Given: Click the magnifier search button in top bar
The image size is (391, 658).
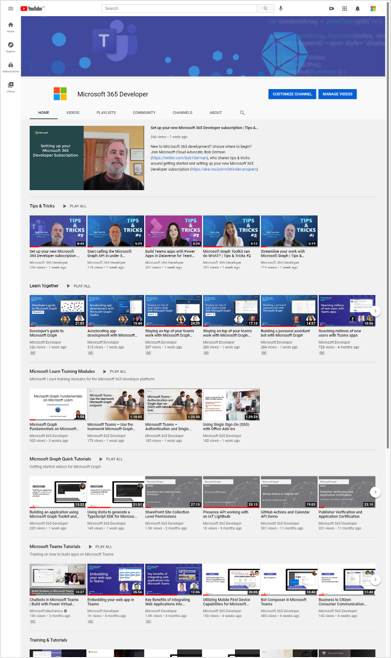Looking at the screenshot, I should (265, 8).
